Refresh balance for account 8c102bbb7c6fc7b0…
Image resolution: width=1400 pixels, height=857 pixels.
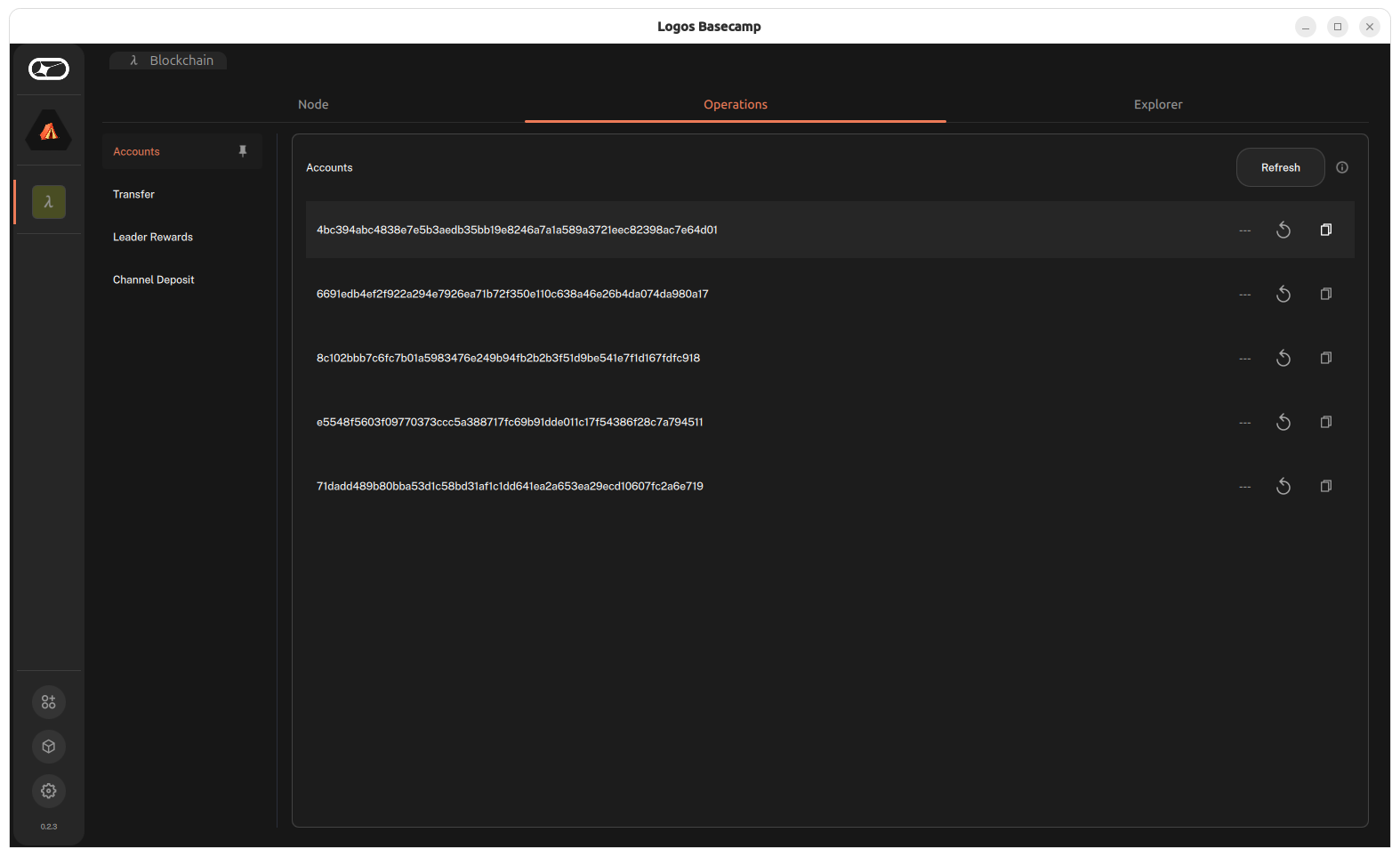[x=1283, y=358]
